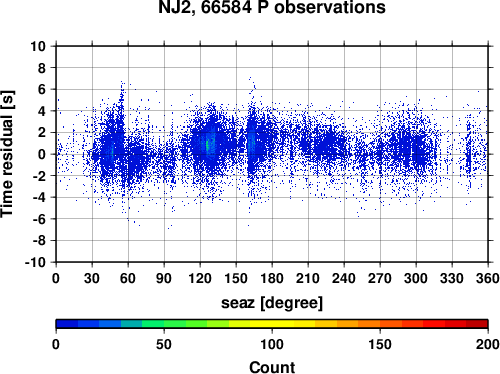Click the green dense cluster near 125 degrees
This screenshot has height=374, width=500.
coord(207,145)
